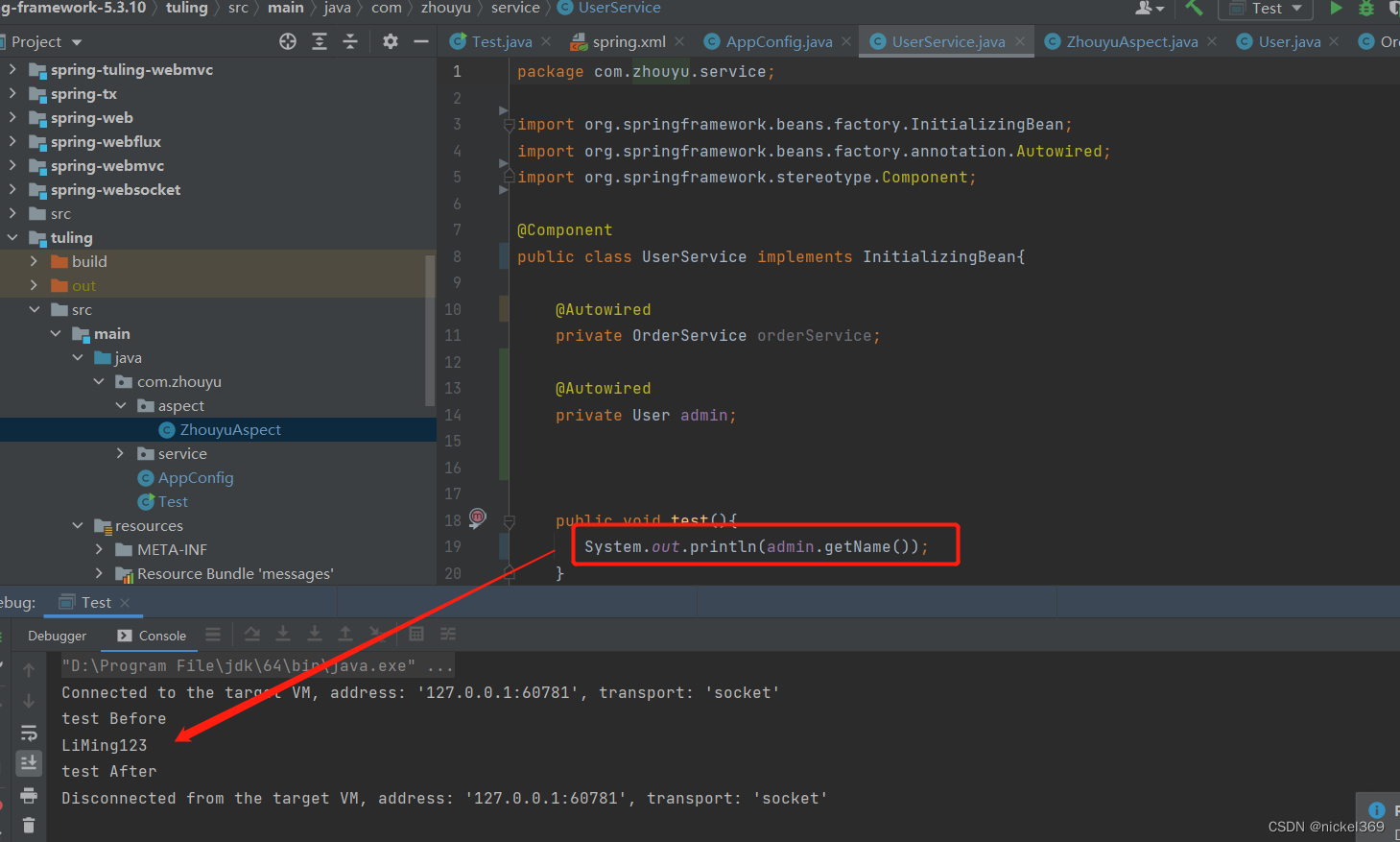Expand the META-INF folder
The width and height of the screenshot is (1400, 842).
99,549
